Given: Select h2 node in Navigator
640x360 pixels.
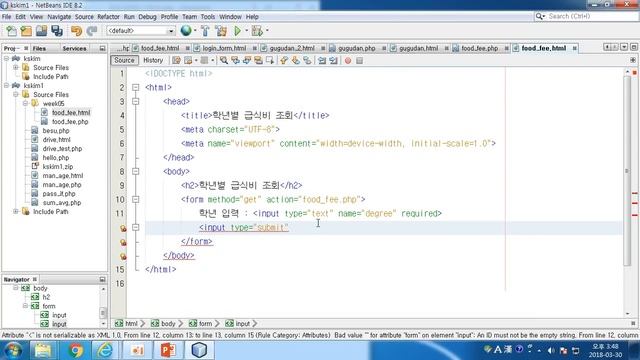Looking at the screenshot, I should [46, 297].
